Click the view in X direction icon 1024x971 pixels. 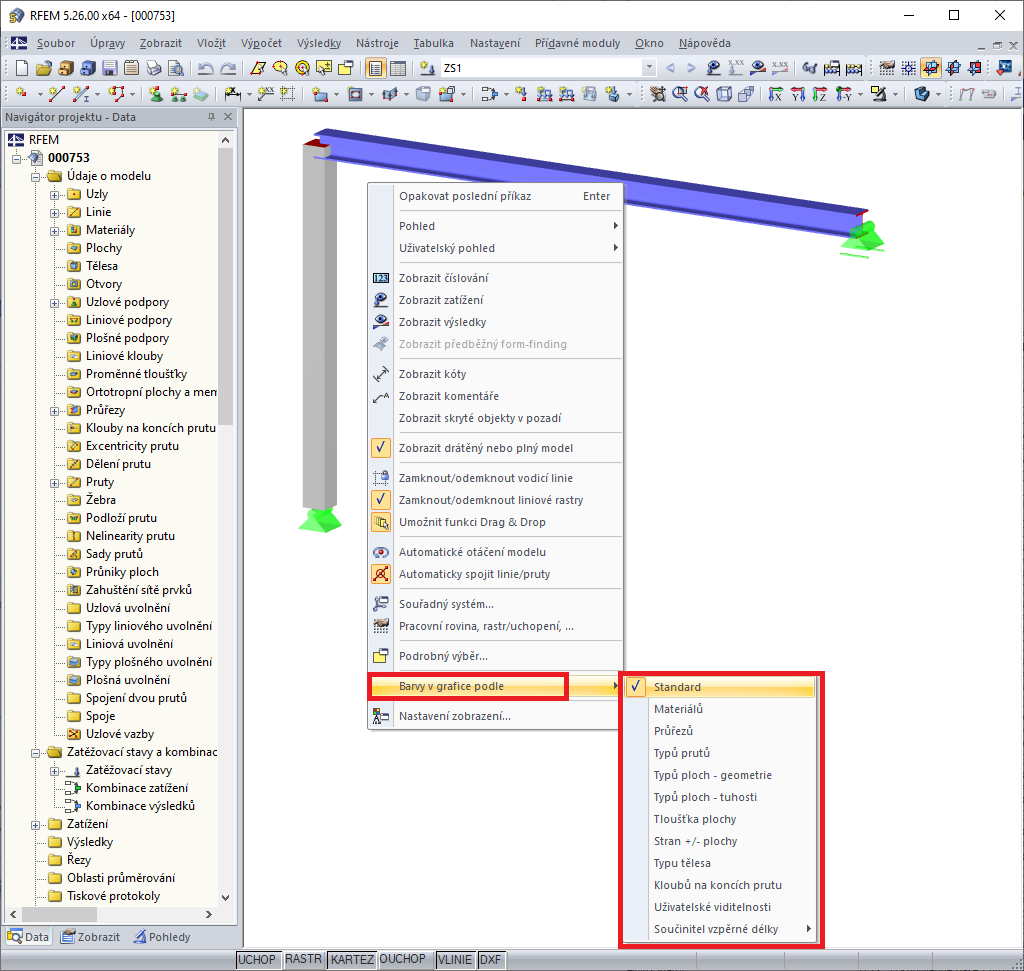pos(775,95)
